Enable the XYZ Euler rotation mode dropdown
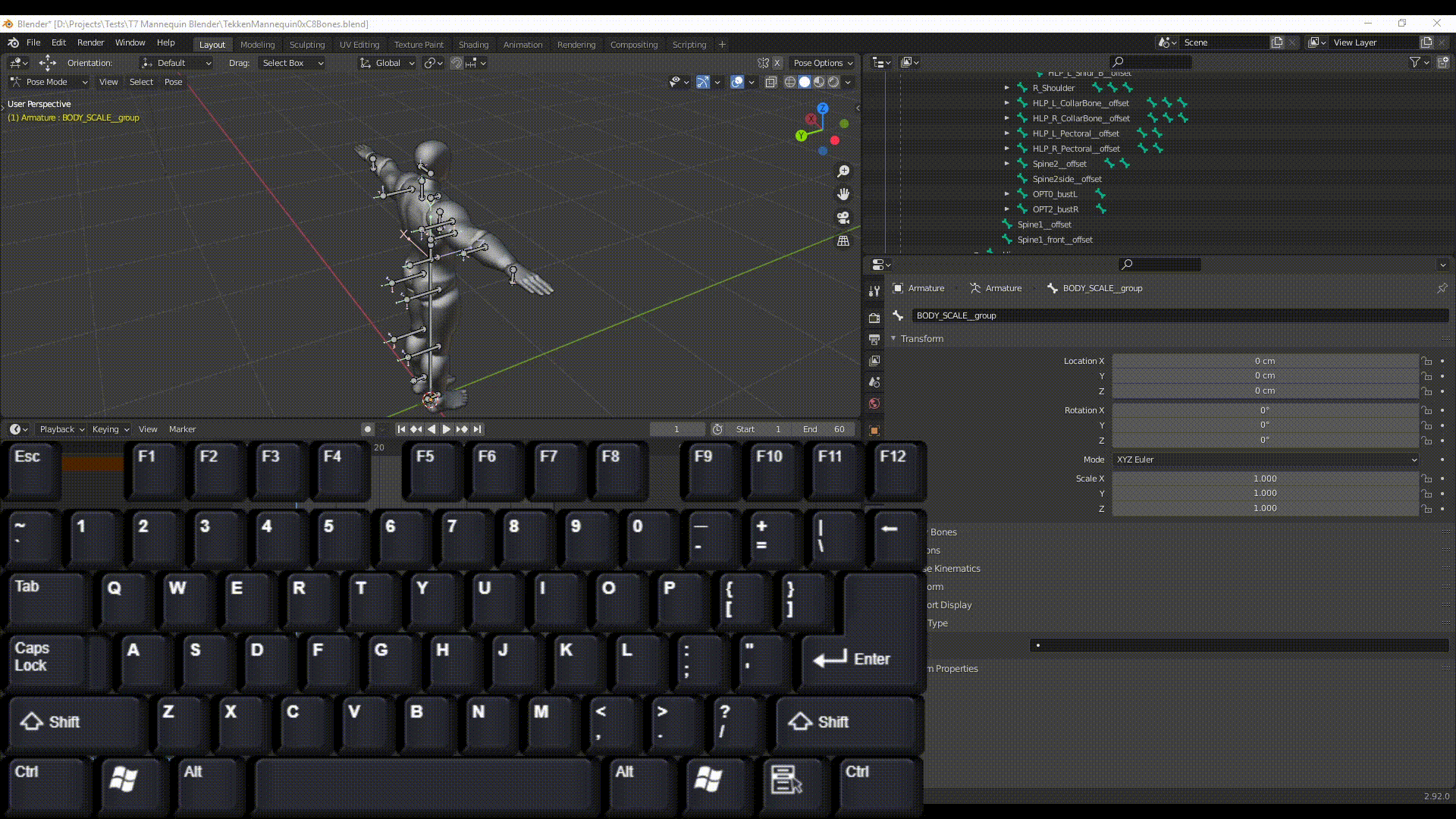Viewport: 1456px width, 819px height. click(x=1265, y=459)
